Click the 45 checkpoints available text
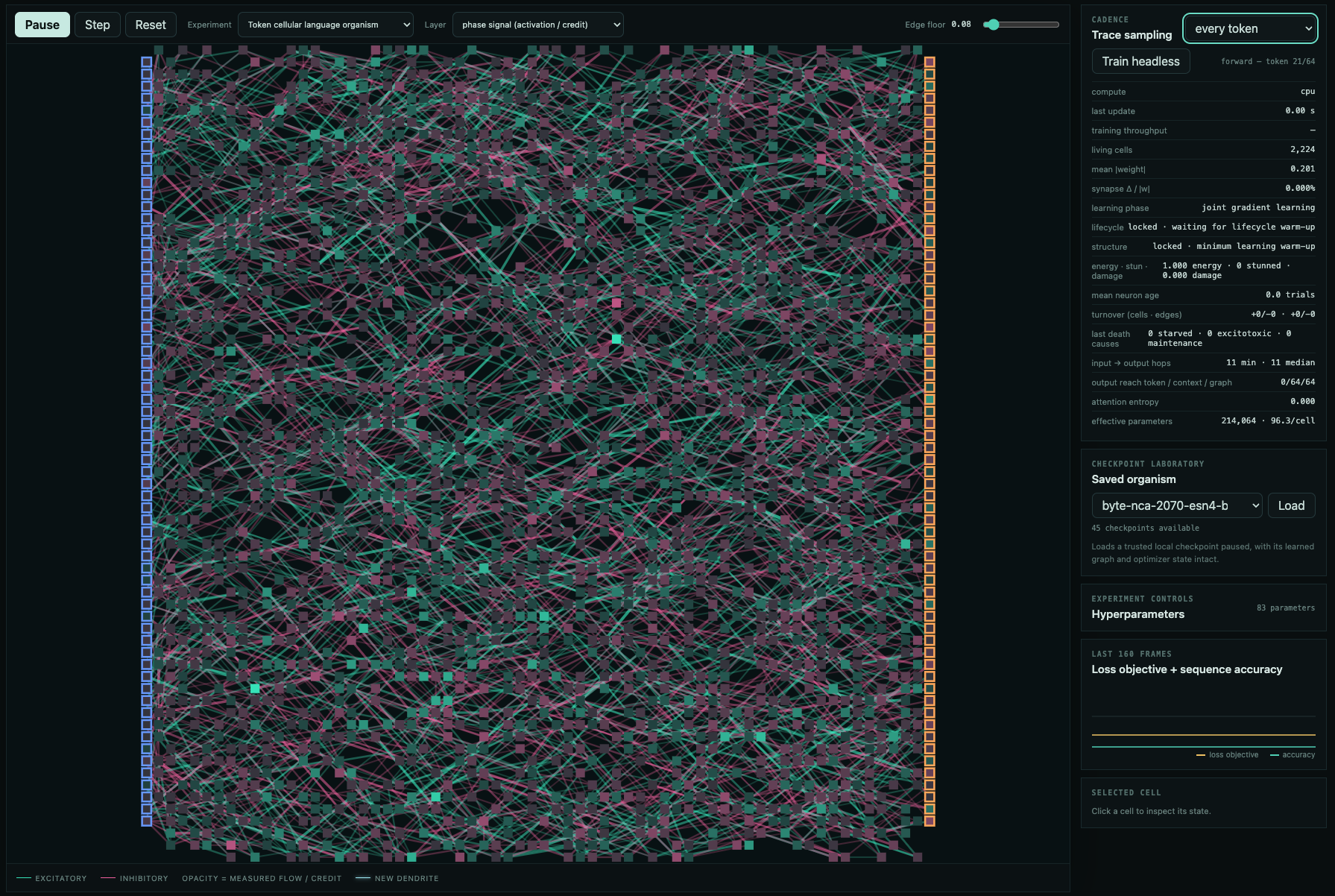Screen dimensions: 1335x896 pos(1145,529)
